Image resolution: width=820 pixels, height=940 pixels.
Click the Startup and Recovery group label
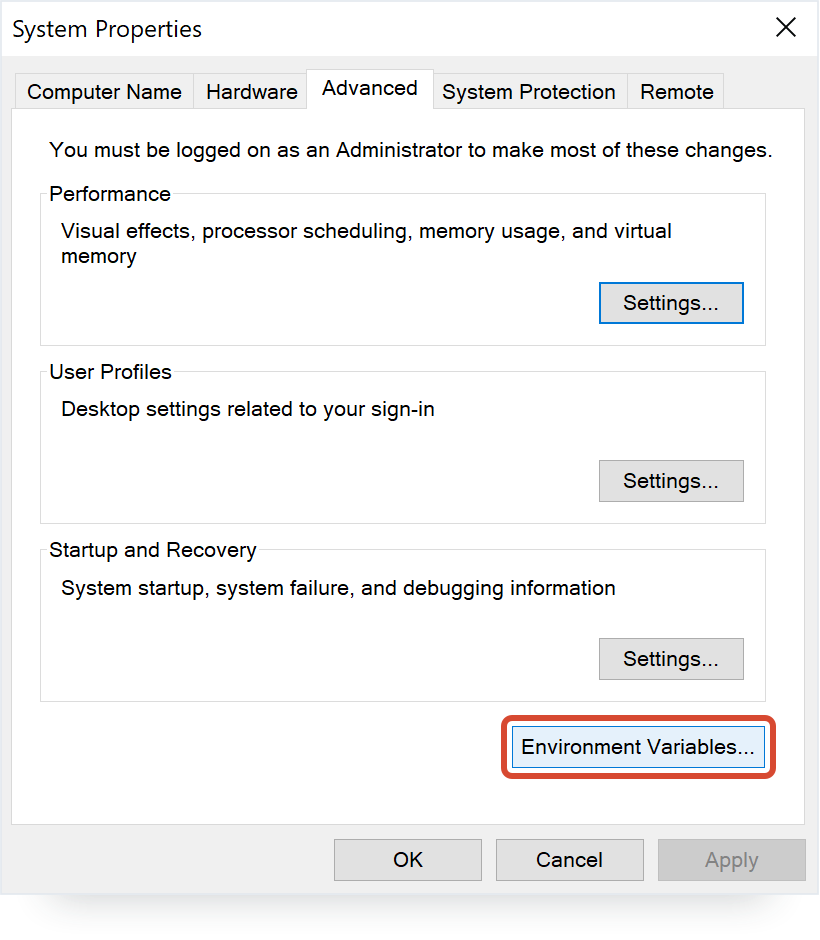coord(152,550)
